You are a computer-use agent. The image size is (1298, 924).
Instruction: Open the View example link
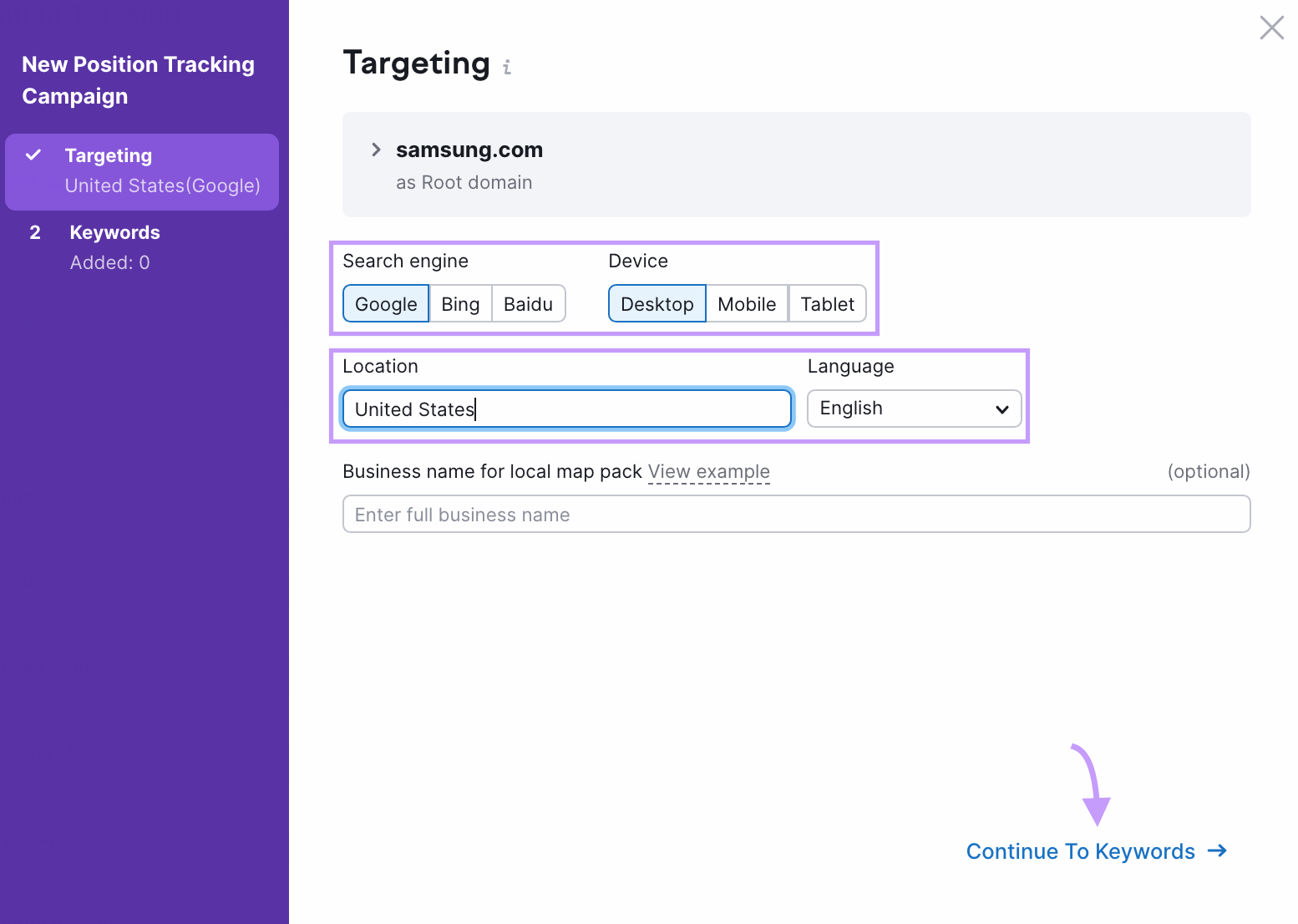coord(708,471)
